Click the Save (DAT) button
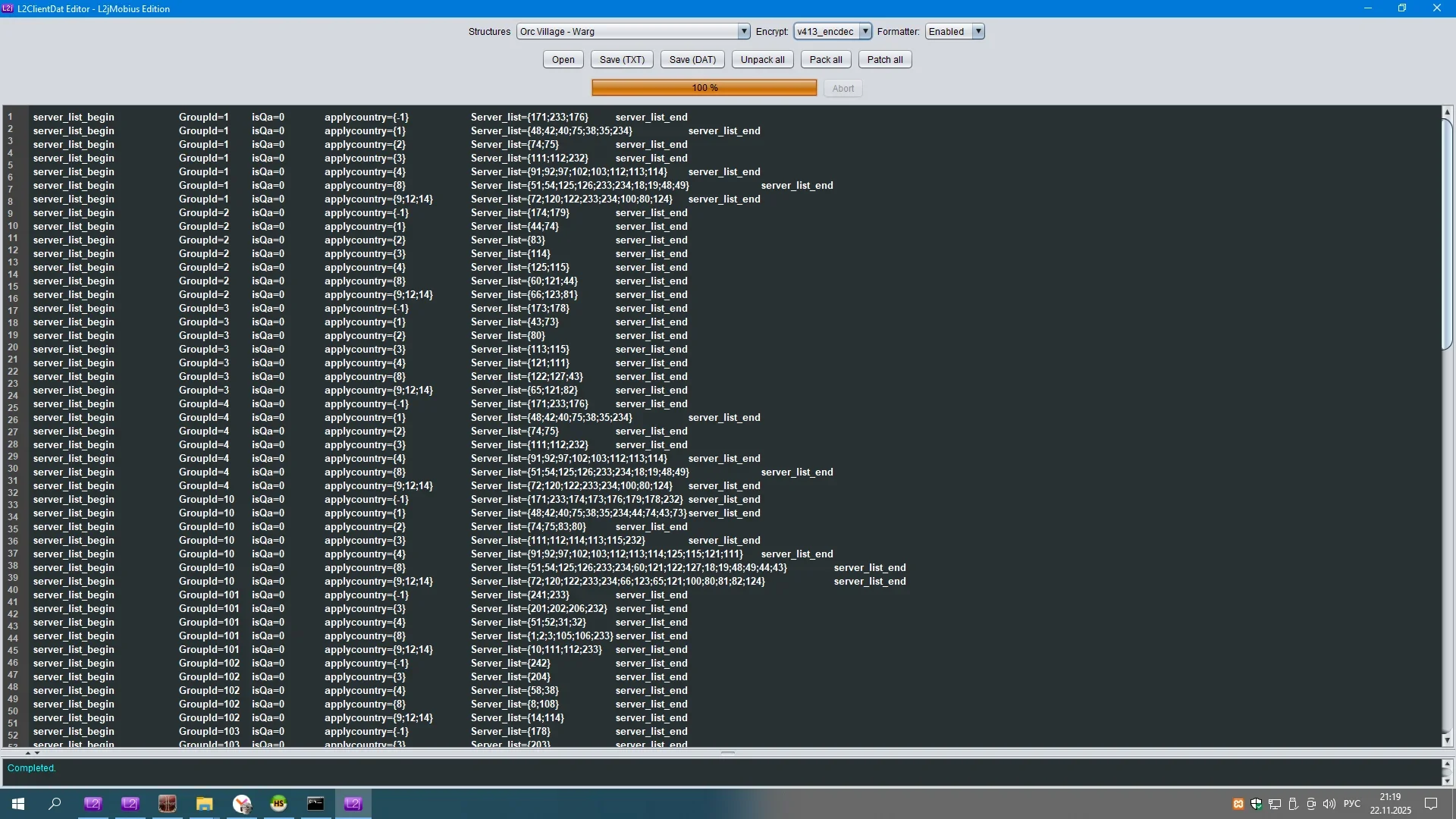 tap(692, 60)
